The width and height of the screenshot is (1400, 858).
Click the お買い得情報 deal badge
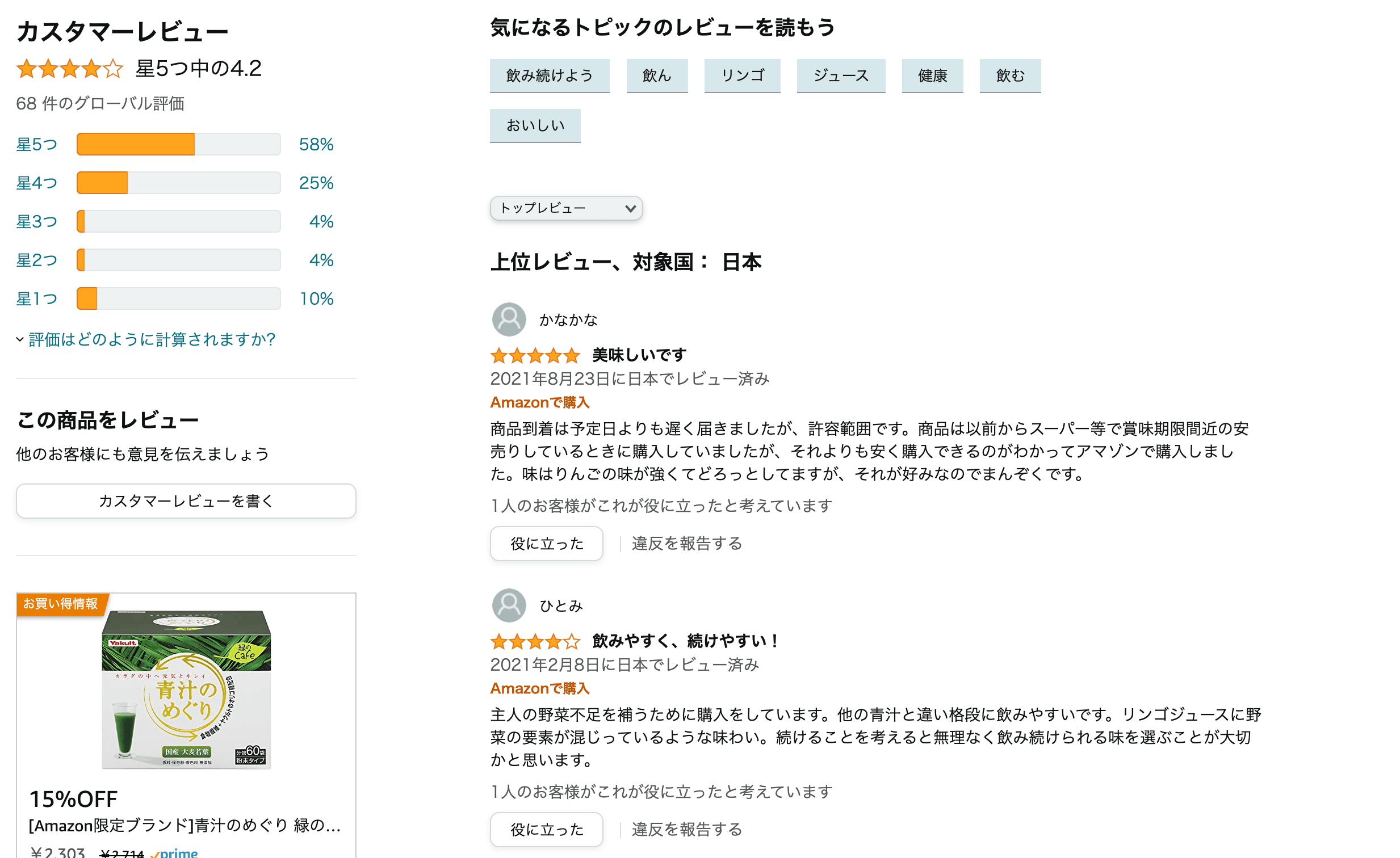point(61,604)
